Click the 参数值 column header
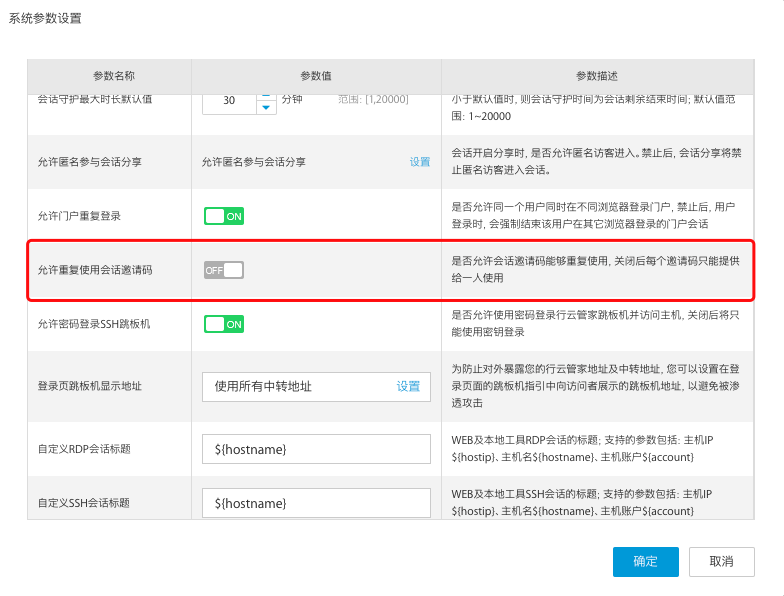This screenshot has width=784, height=596. coord(316,76)
